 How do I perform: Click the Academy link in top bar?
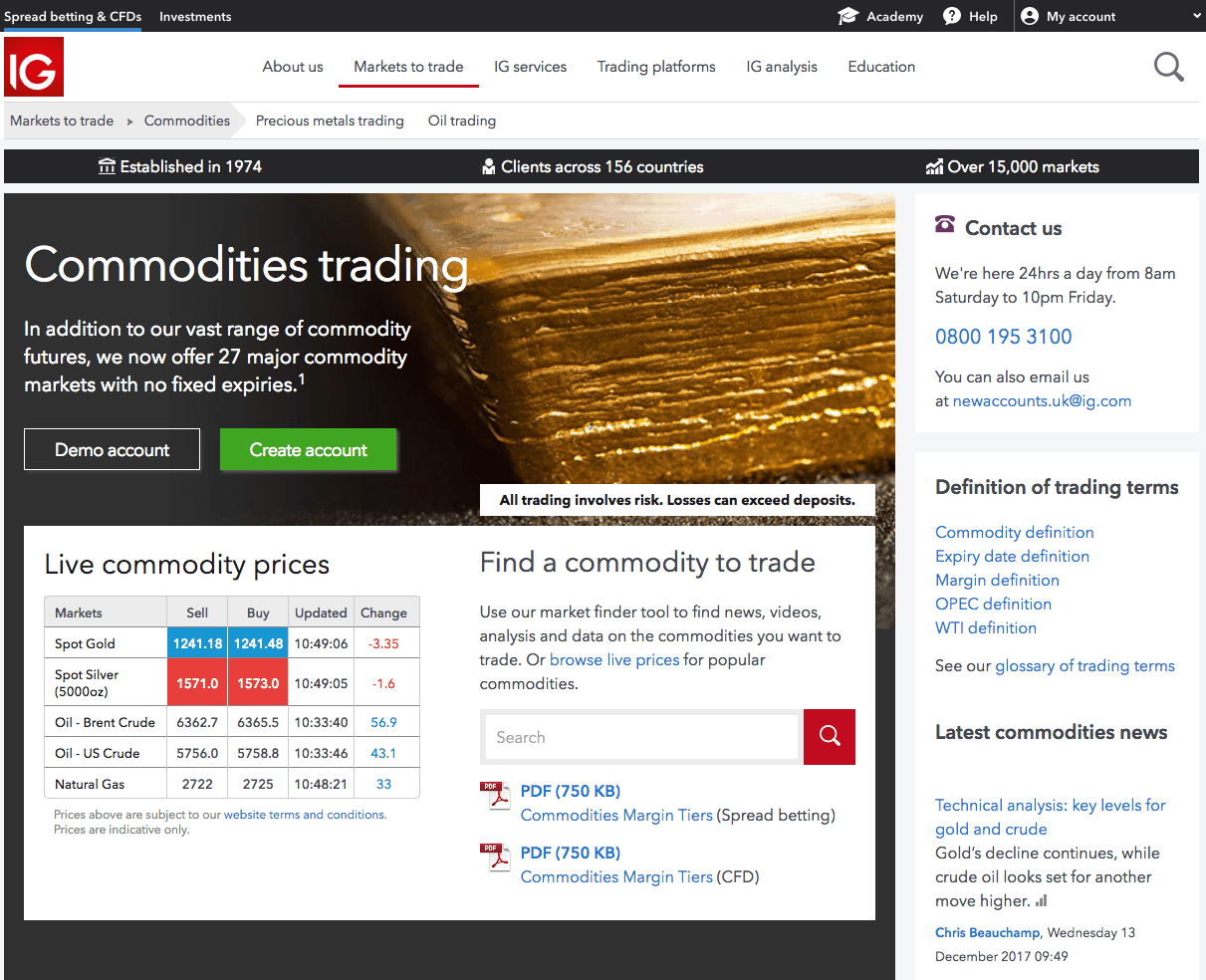(894, 16)
